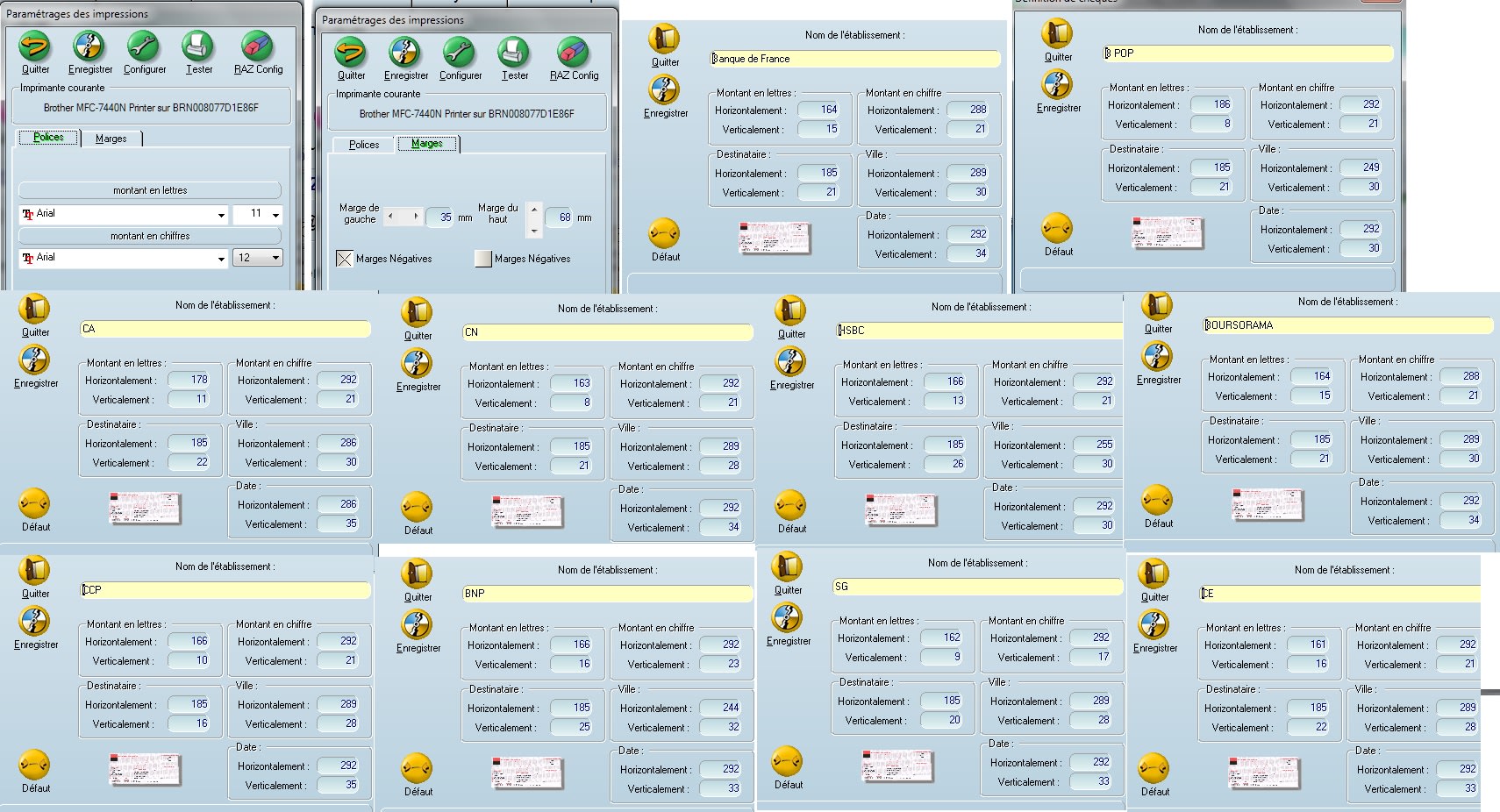Reset SG panel using its Défaut icon
Image resolution: width=1500 pixels, height=812 pixels.
point(788,762)
